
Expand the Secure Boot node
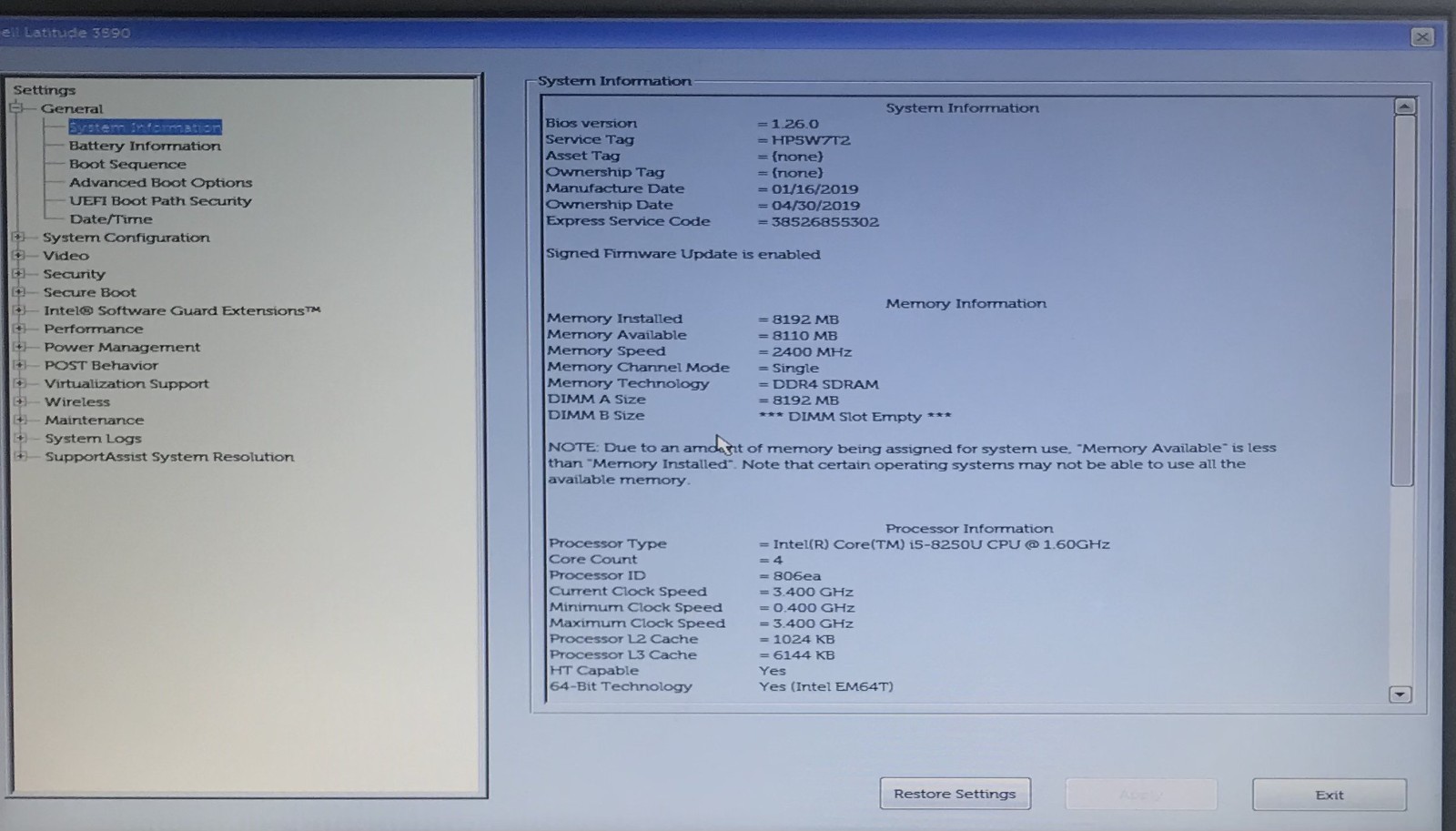18,292
